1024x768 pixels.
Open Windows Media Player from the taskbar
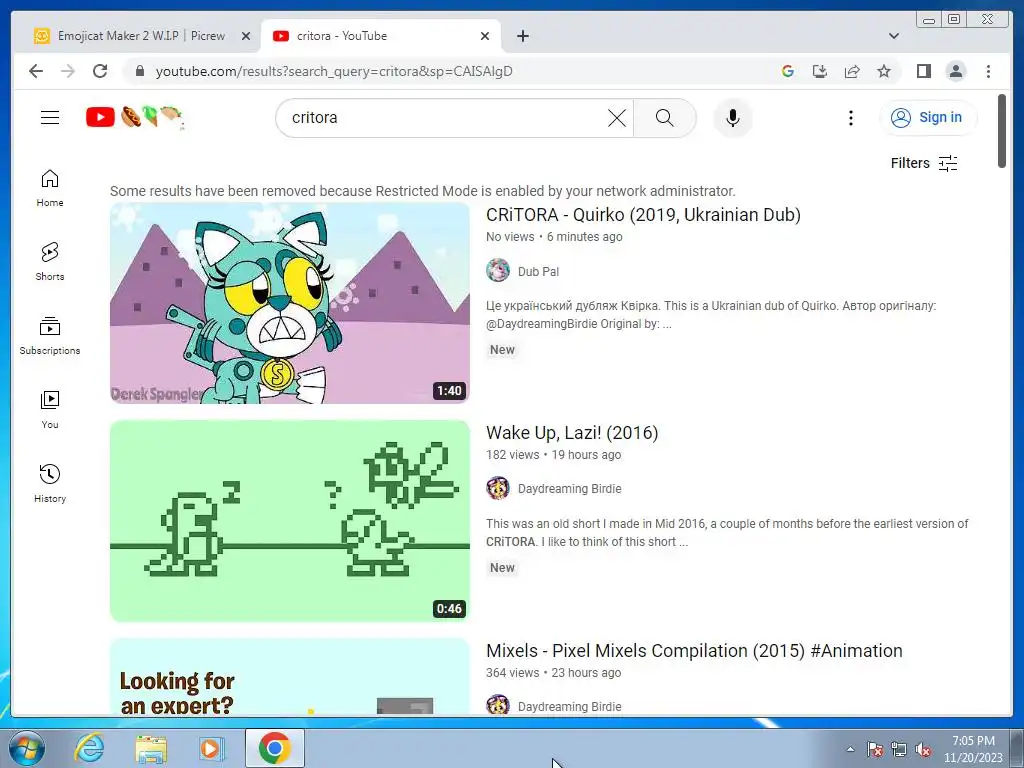click(x=210, y=748)
